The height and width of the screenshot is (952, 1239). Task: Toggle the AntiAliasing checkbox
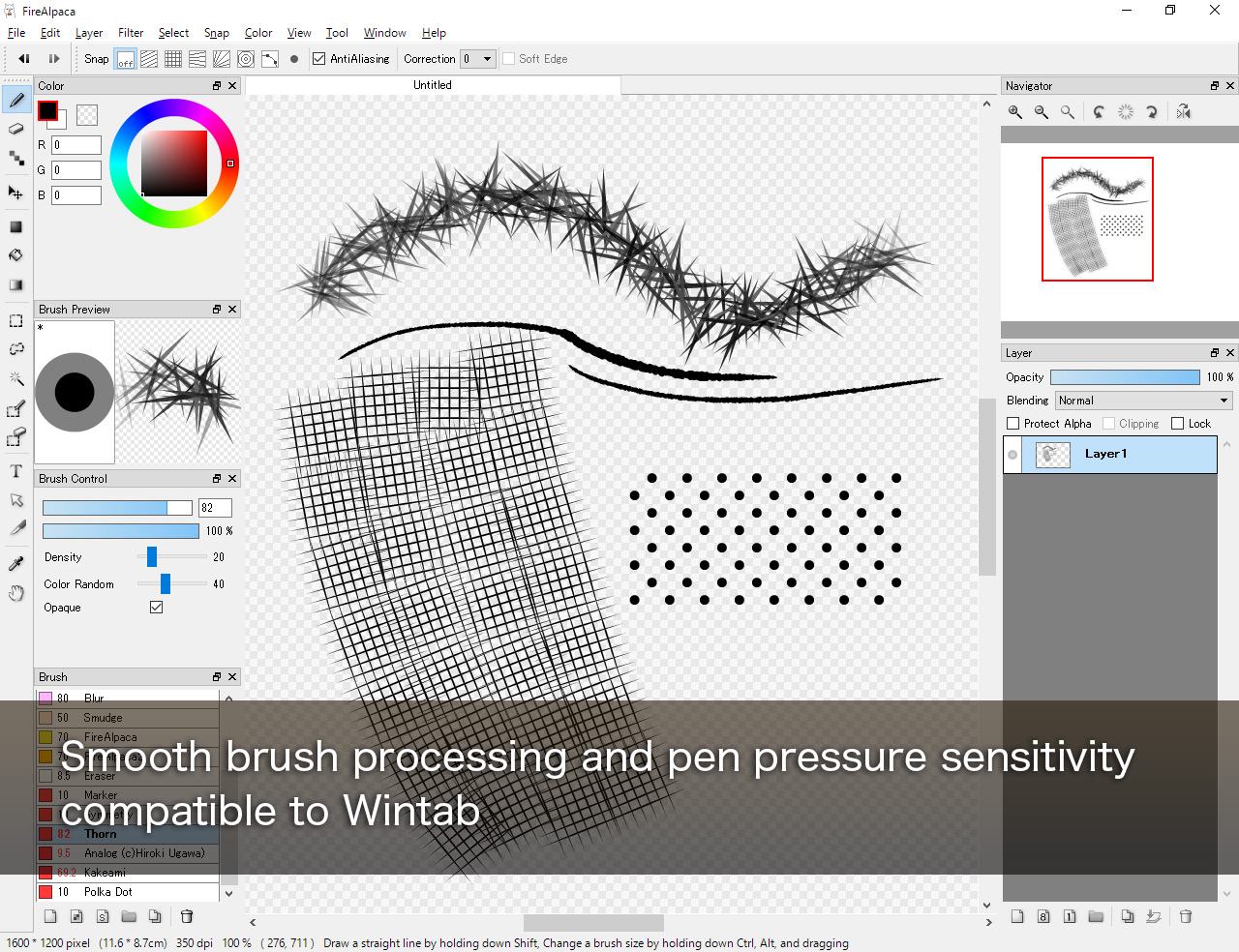pos(319,59)
